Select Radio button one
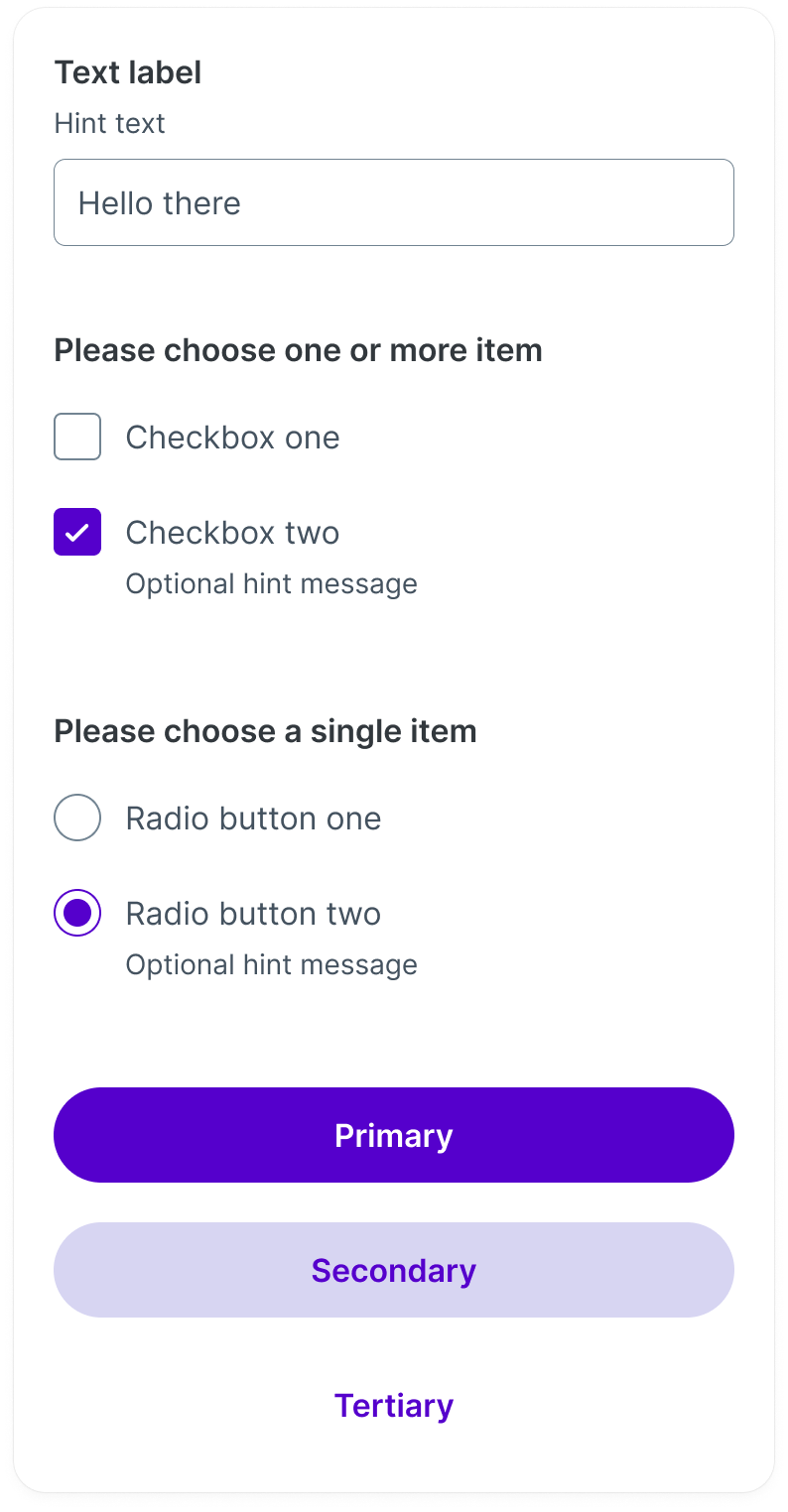 (x=77, y=819)
